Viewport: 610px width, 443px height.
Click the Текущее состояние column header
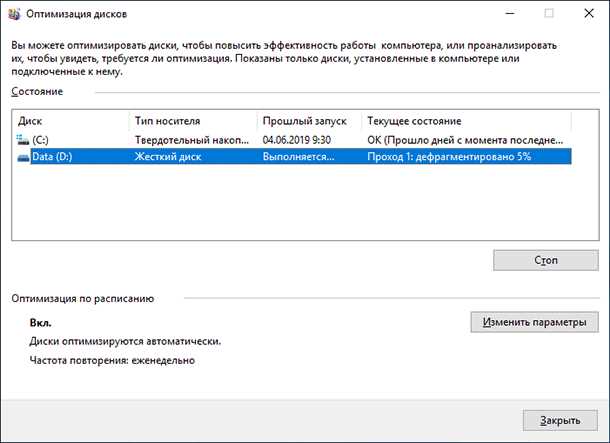click(466, 121)
